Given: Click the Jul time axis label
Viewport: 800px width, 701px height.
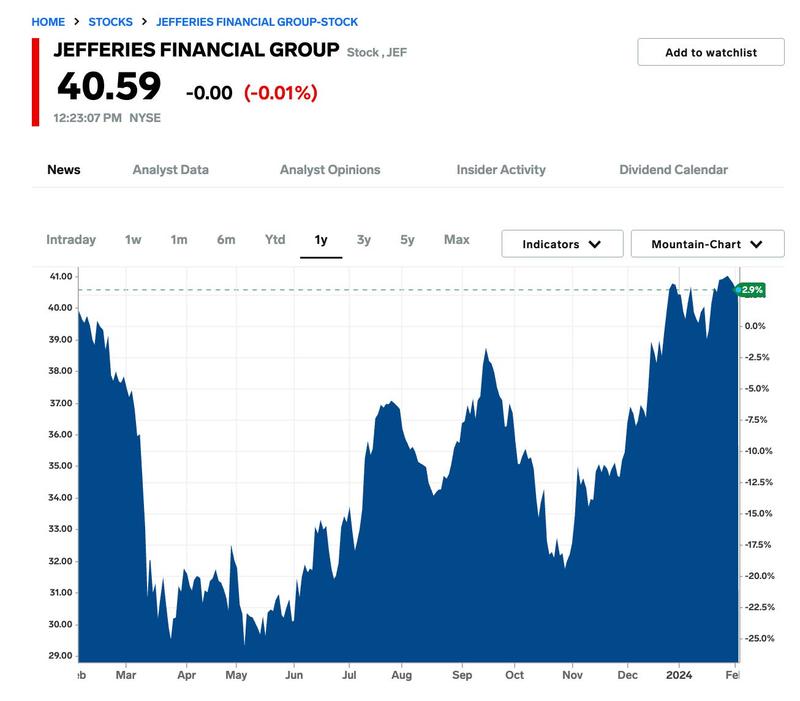Looking at the screenshot, I should coord(349,675).
